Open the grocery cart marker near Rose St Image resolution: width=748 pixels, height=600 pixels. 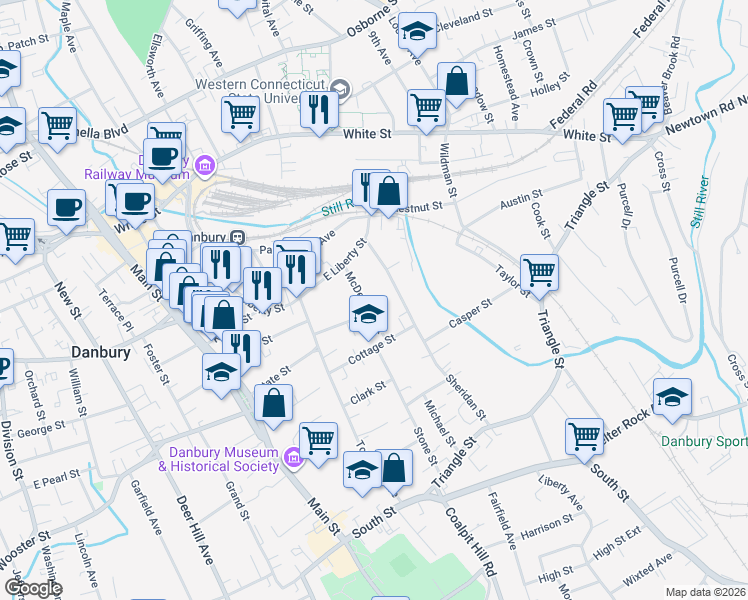click(x=57, y=128)
